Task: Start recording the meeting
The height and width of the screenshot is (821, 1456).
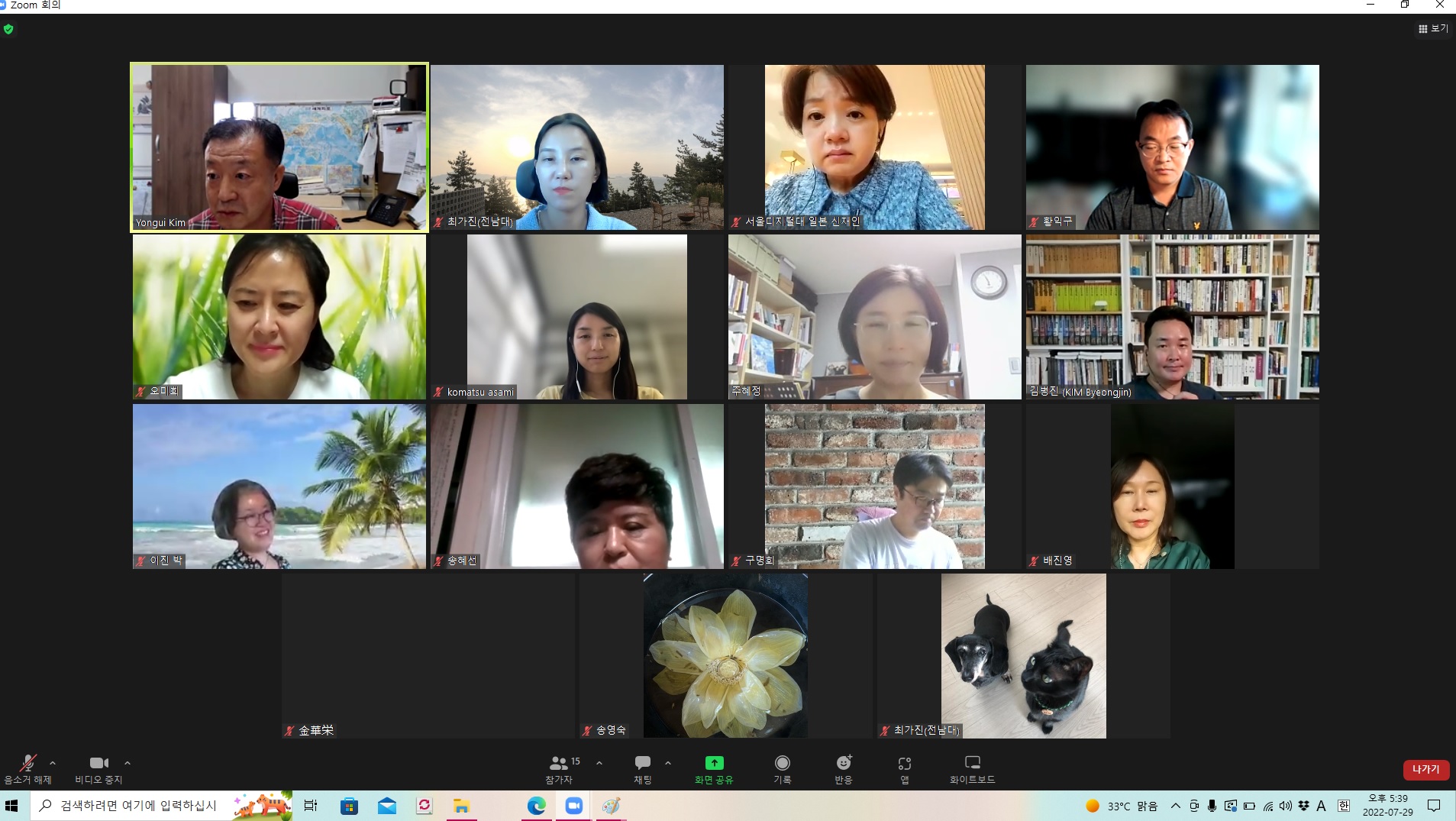Action: coord(782,768)
